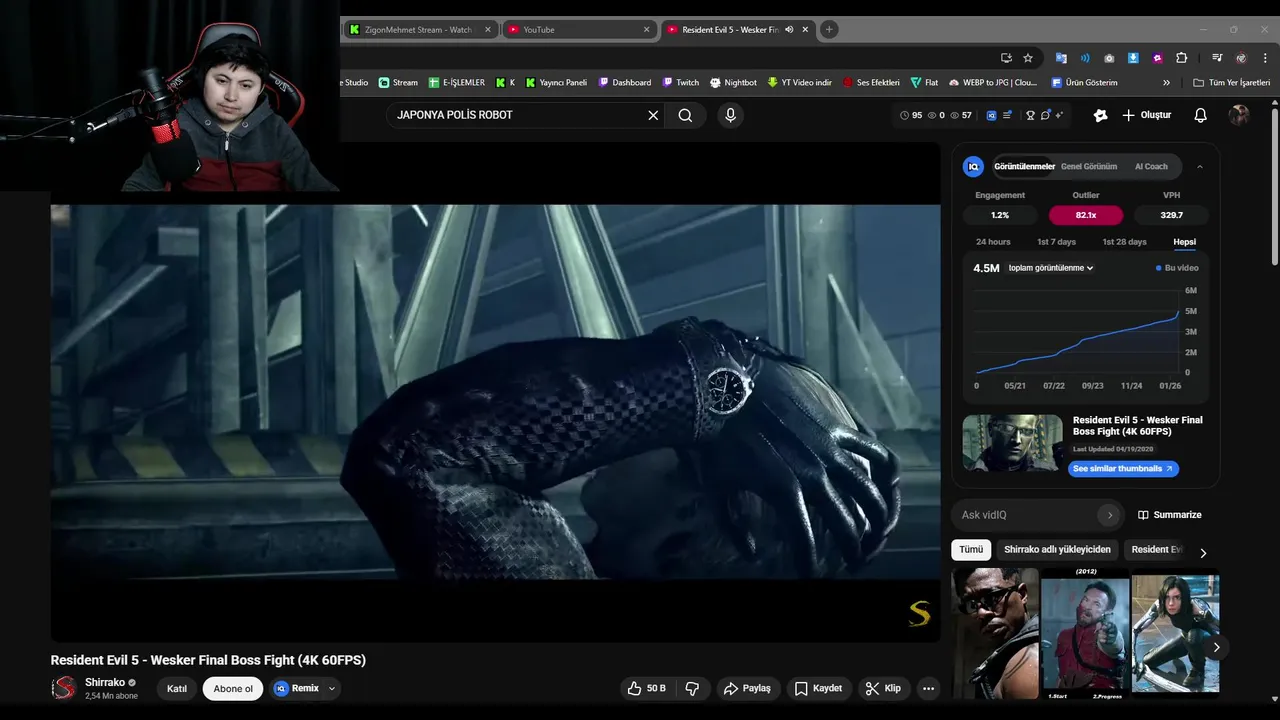Close the YouTube tab
The image size is (1280, 720).
coord(646,30)
